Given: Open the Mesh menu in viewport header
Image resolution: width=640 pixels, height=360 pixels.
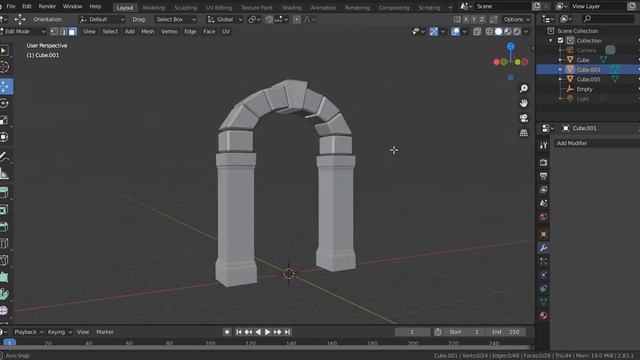Looking at the screenshot, I should (x=148, y=31).
